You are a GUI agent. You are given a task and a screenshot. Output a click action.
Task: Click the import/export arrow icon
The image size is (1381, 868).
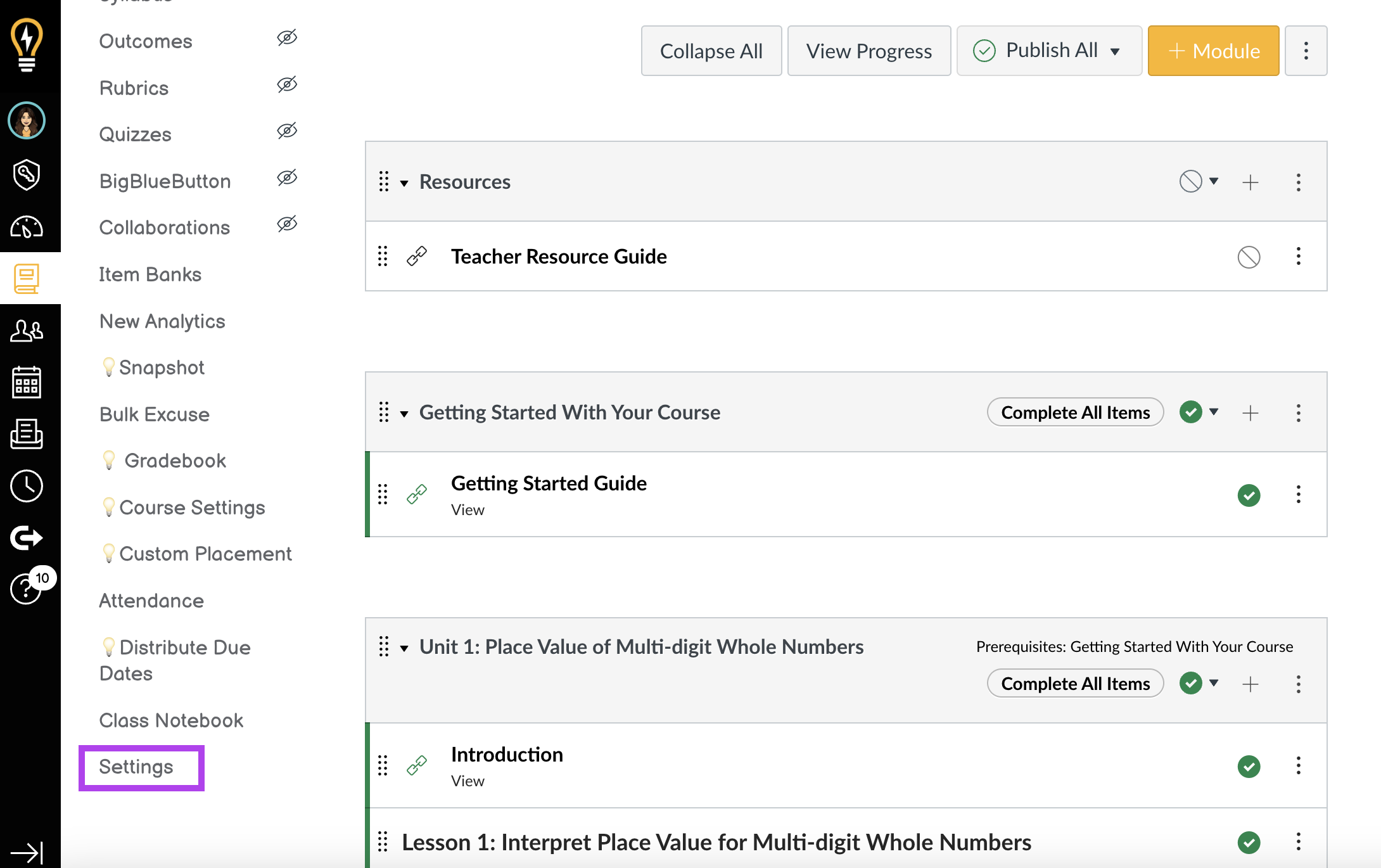point(27,538)
